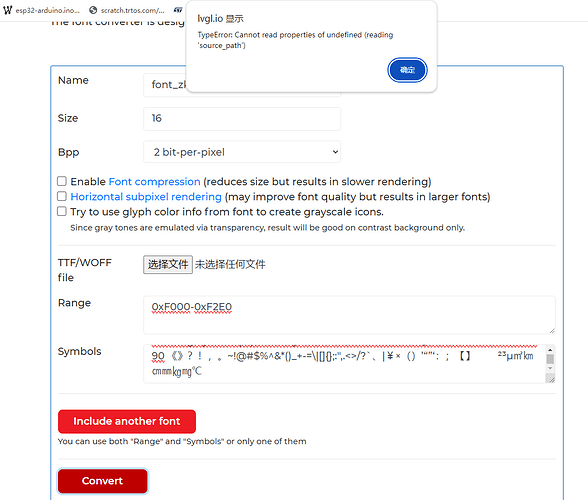Confirm the lvgl.io TypeError alert dialog

407,70
